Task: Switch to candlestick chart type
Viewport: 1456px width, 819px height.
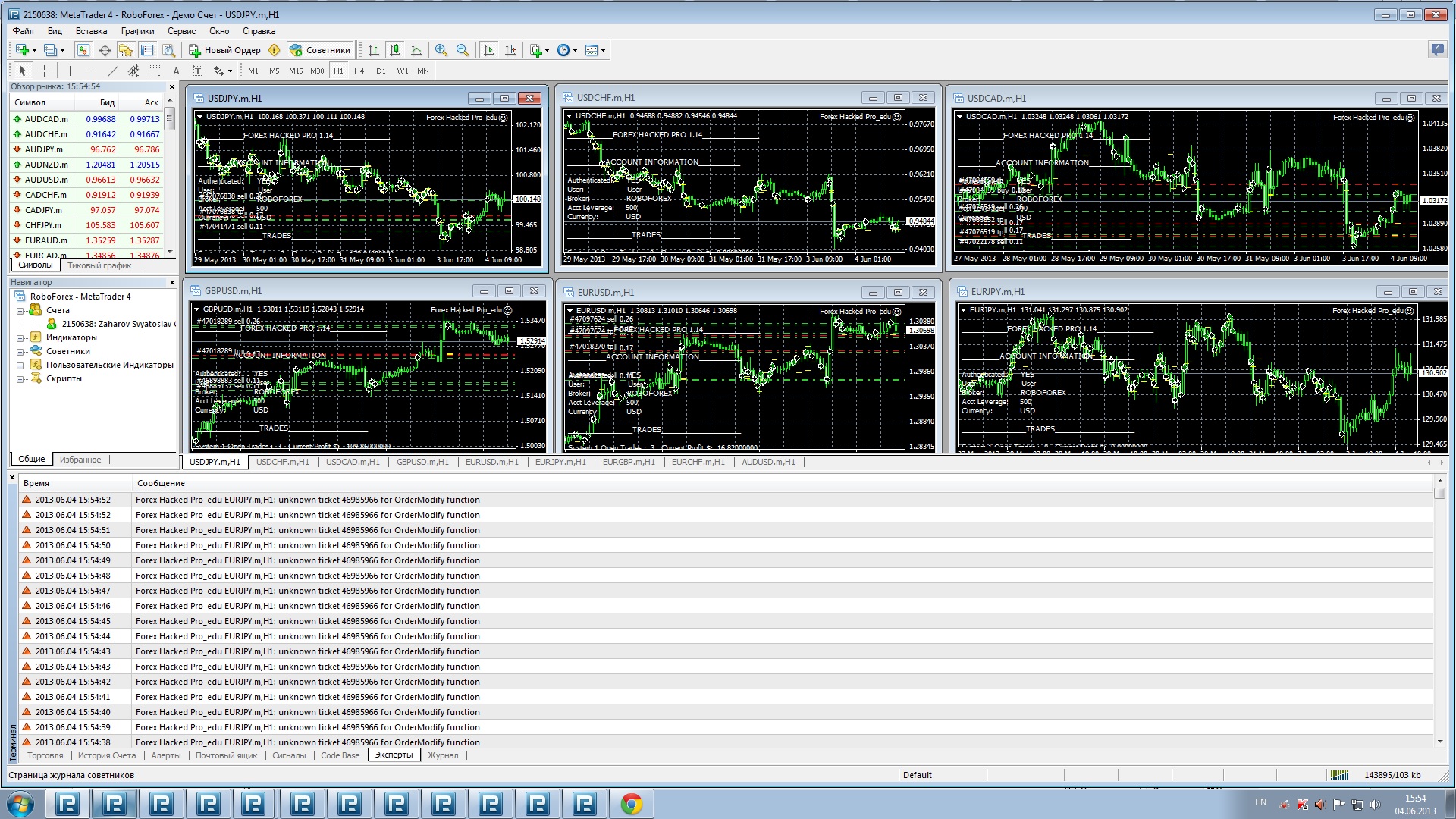Action: pos(395,50)
